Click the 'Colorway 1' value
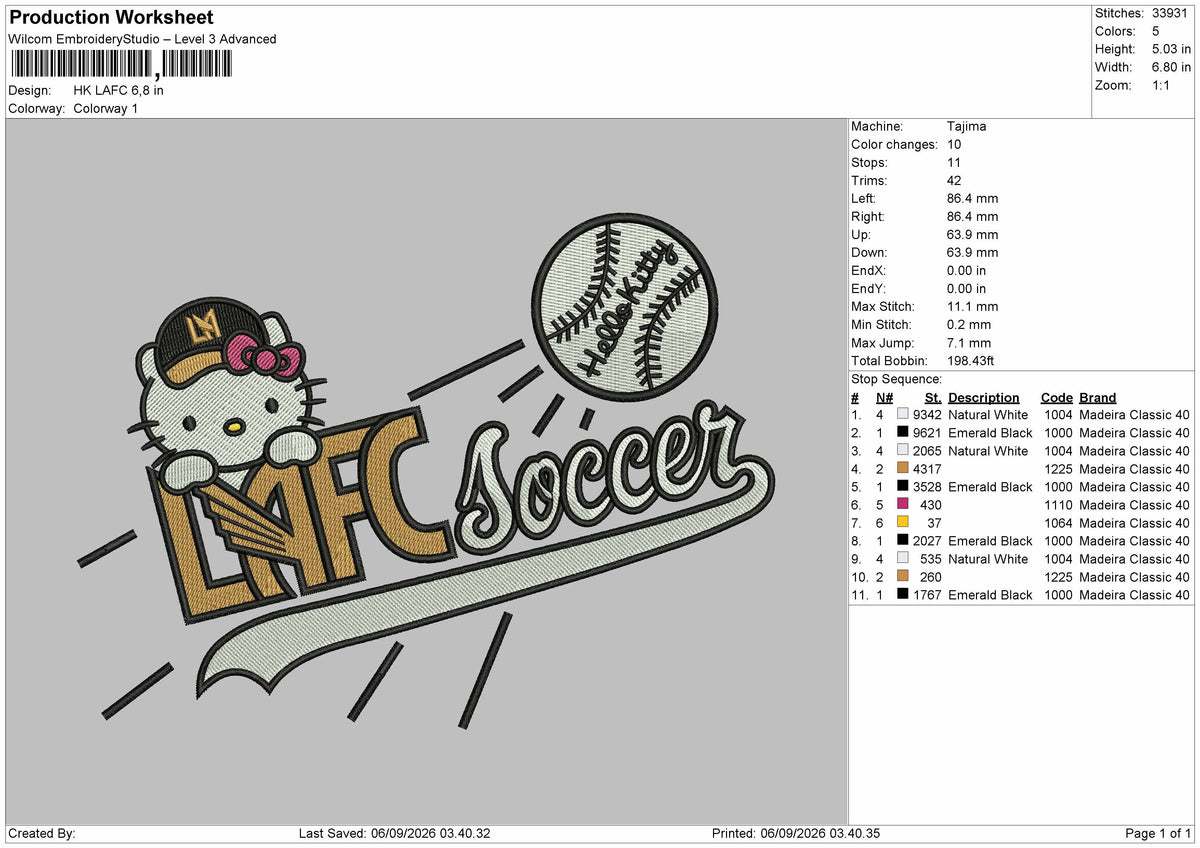 [106, 108]
